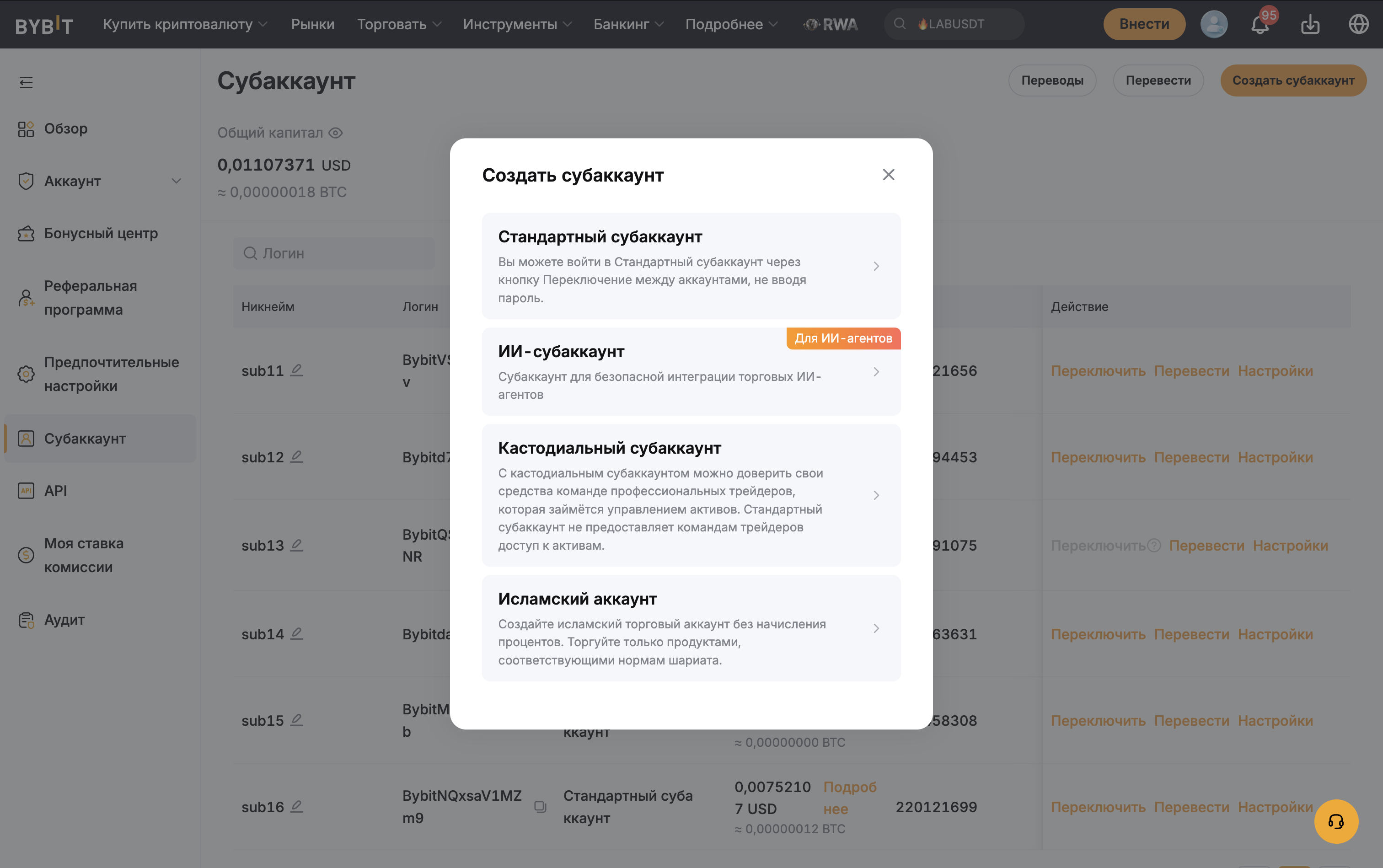
Task: Open Бонусный центр sidebar item
Action: (100, 234)
